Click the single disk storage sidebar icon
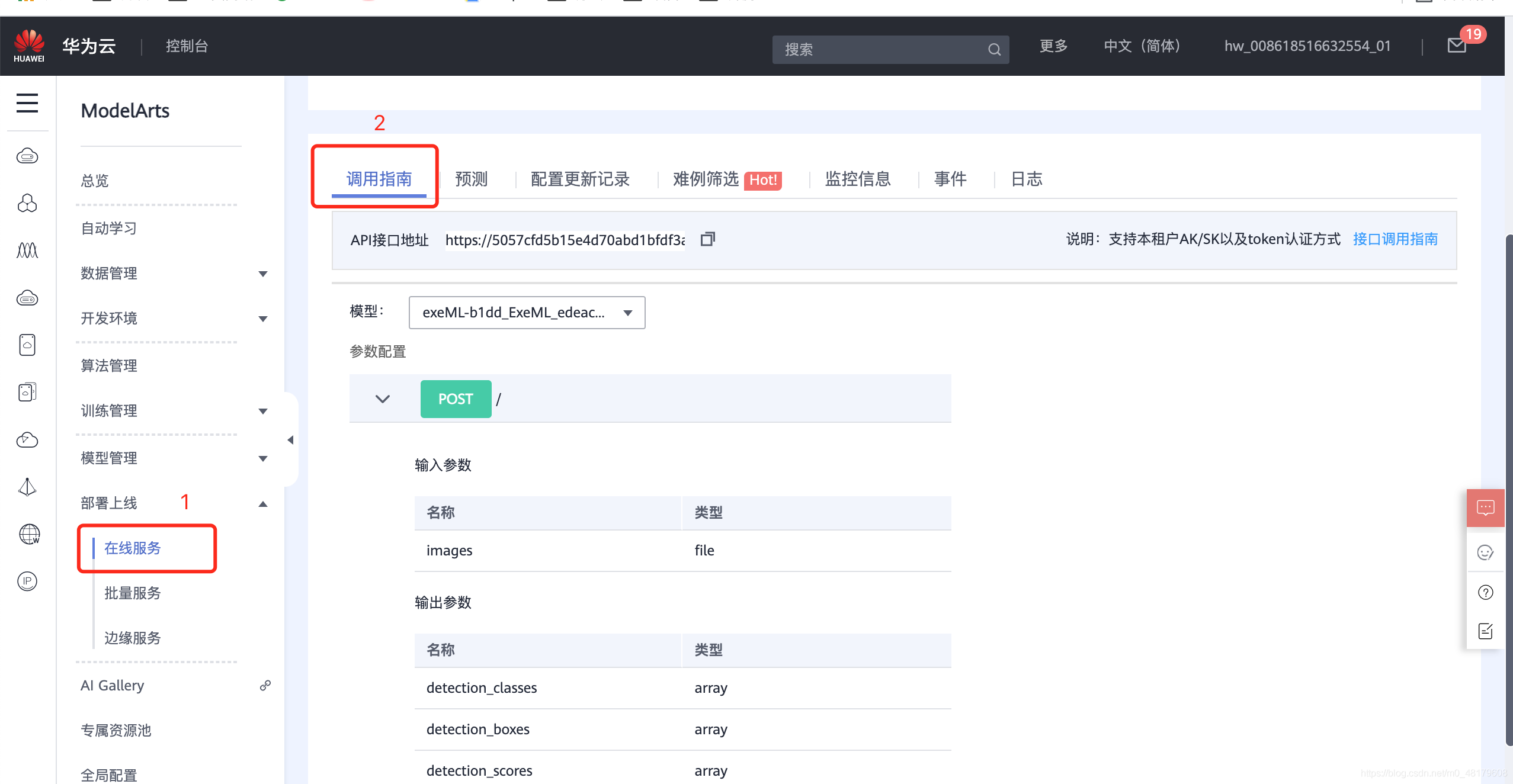1513x784 pixels. pos(27,345)
